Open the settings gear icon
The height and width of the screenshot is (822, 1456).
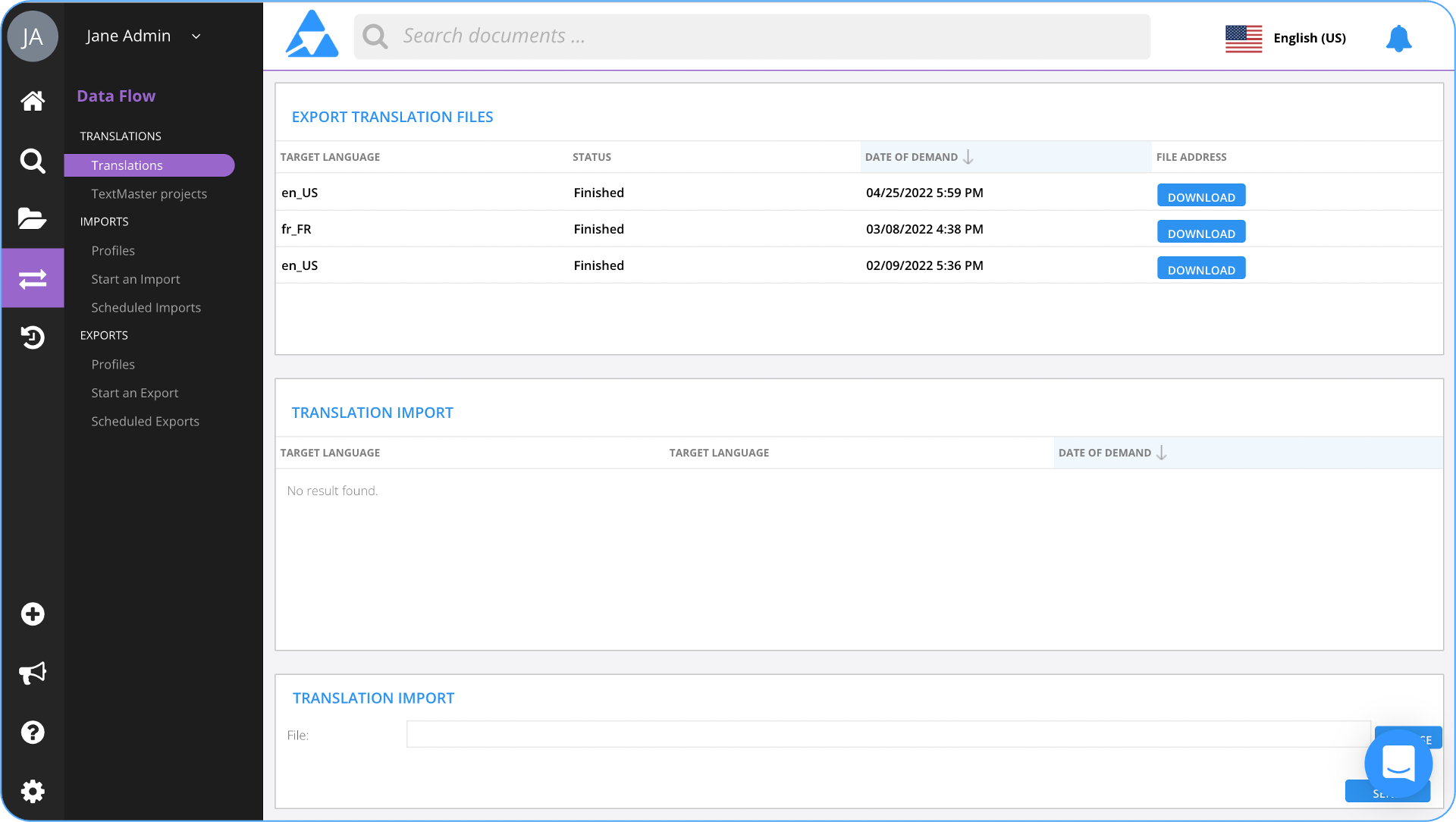click(x=33, y=792)
